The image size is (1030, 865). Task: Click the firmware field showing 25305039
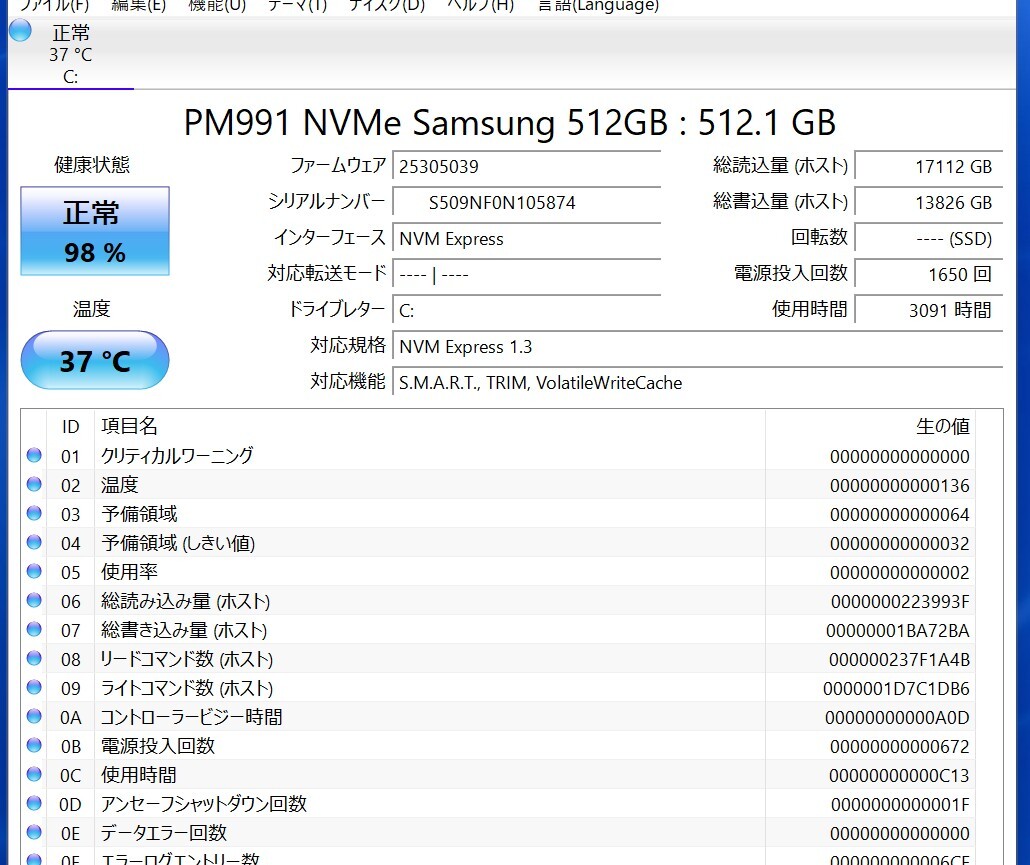click(527, 166)
